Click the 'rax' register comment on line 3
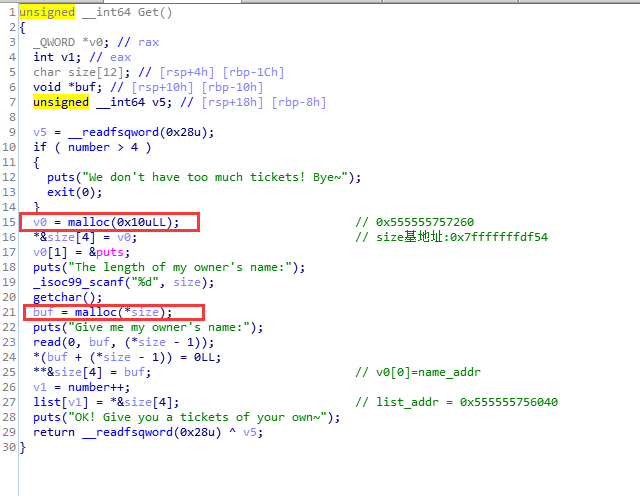 tap(148, 42)
